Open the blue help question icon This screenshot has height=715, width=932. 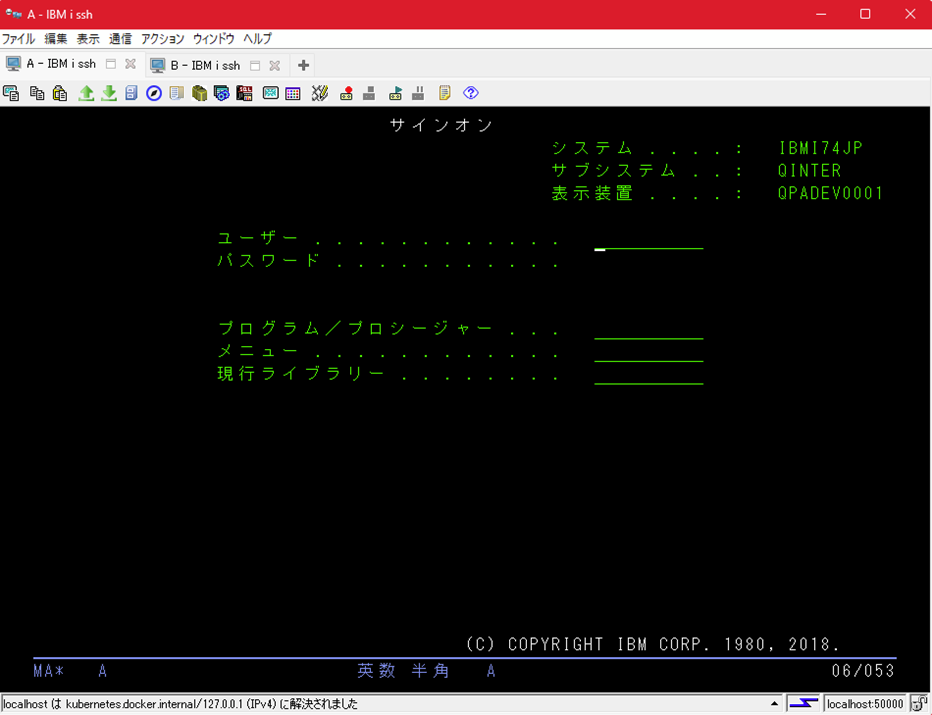[x=471, y=93]
